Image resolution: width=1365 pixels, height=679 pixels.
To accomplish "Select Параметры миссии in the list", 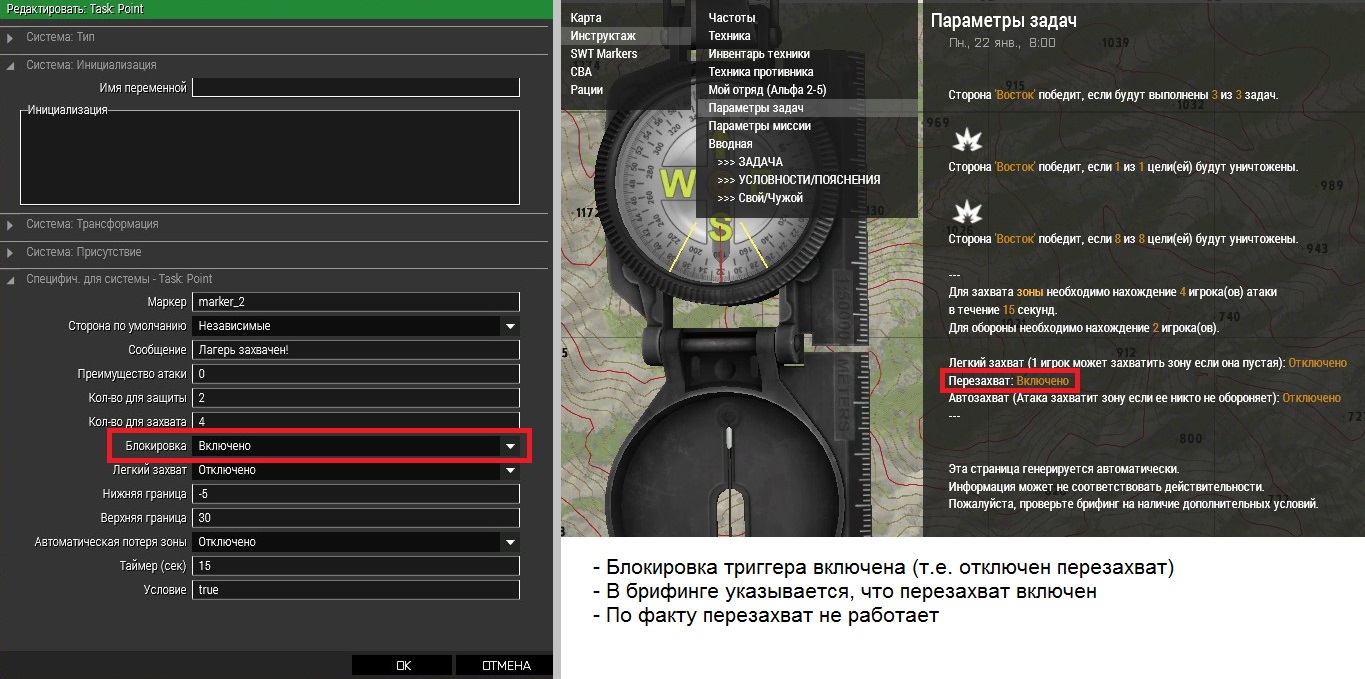I will [759, 126].
